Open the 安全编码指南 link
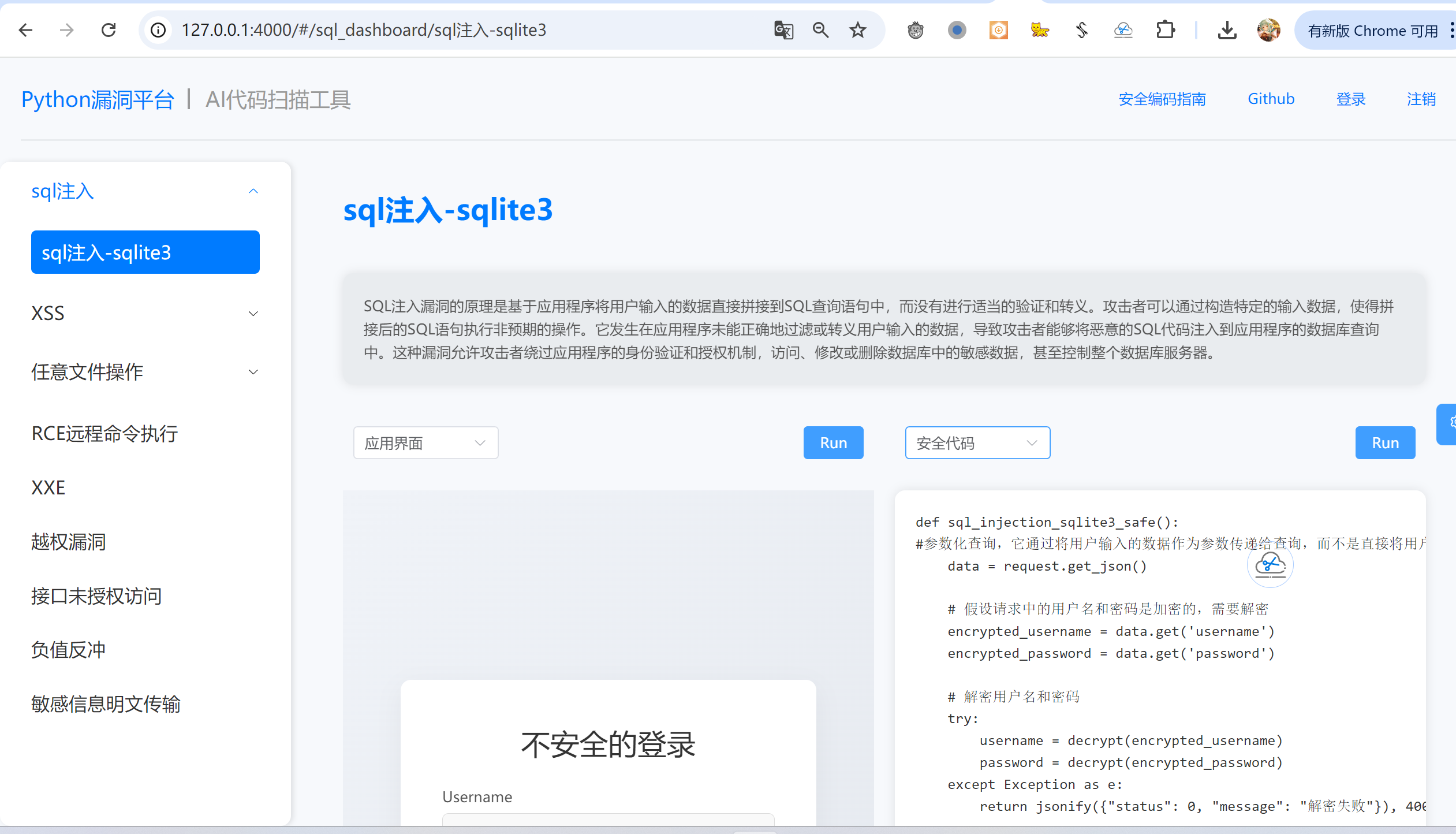 click(1162, 99)
